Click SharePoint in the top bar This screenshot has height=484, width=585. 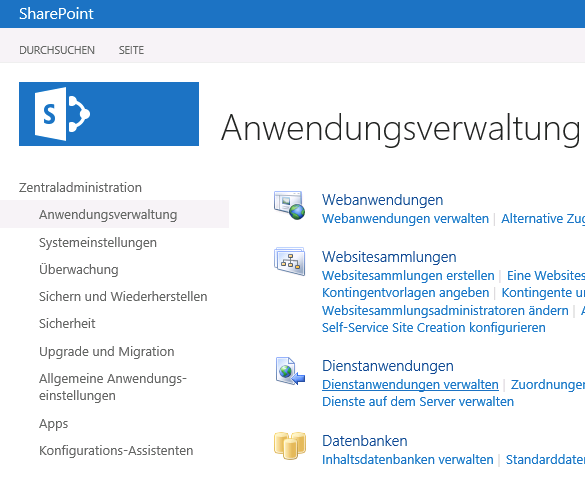[x=56, y=14]
